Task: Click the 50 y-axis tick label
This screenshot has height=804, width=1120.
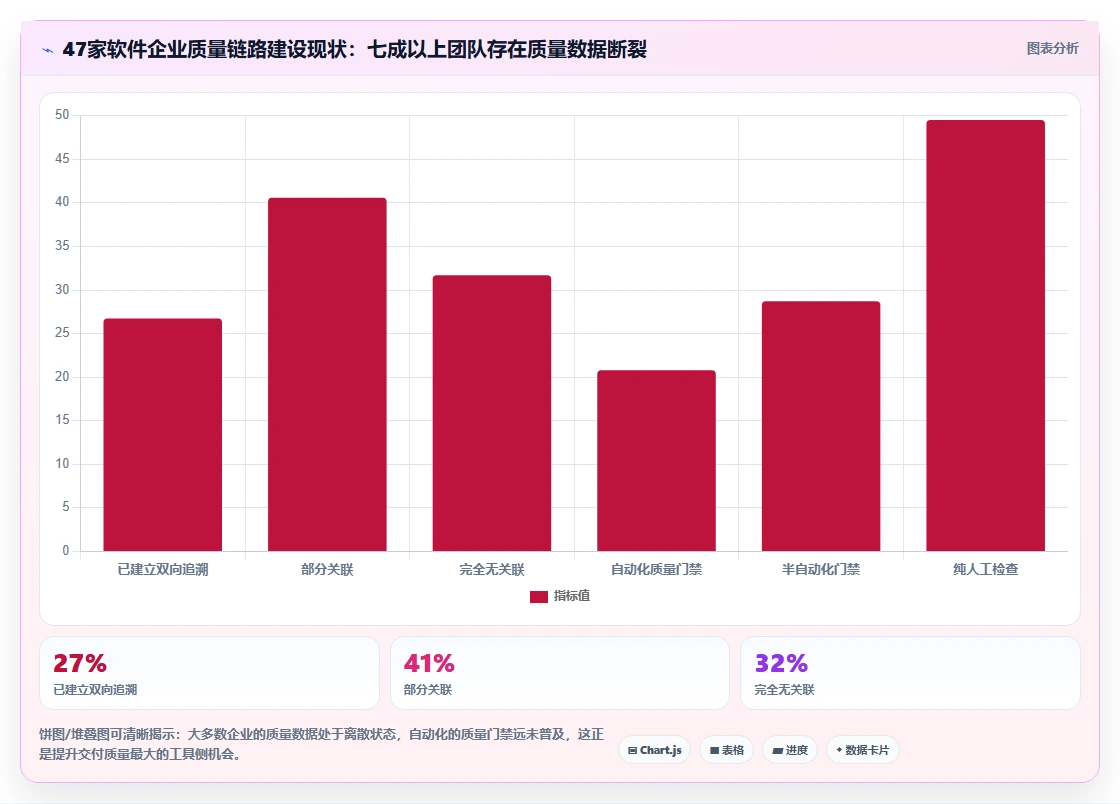Action: [62, 115]
